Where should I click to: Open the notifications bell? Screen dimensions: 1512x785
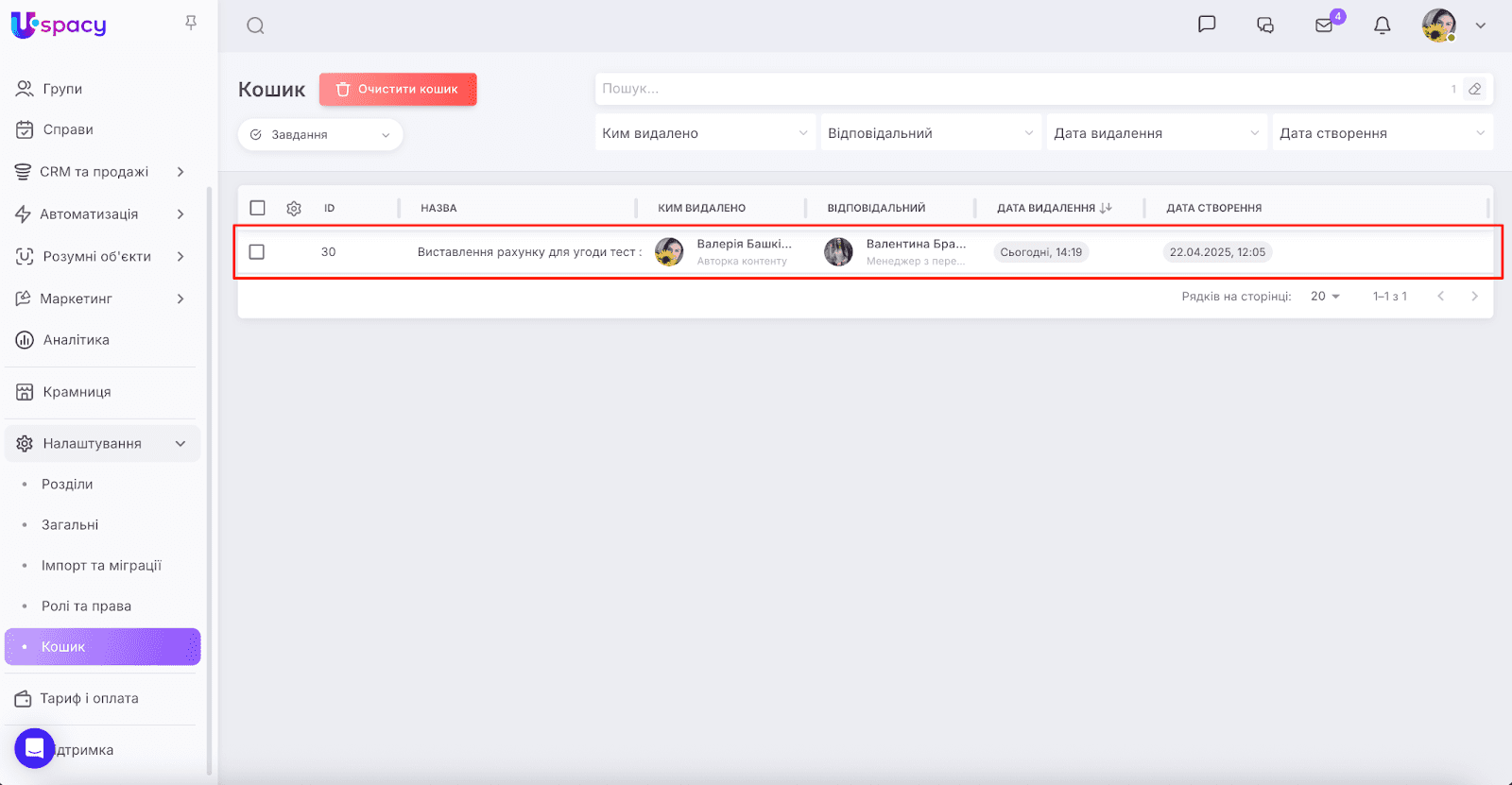click(x=1383, y=26)
